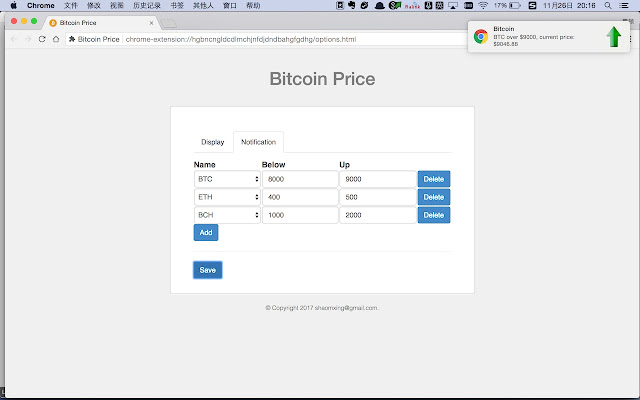Click the battery status icon
The width and height of the screenshot is (640, 400).
tap(515, 5)
